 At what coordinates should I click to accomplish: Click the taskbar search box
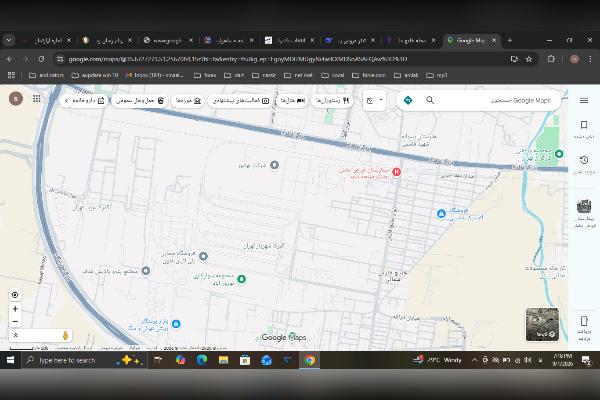click(x=84, y=360)
